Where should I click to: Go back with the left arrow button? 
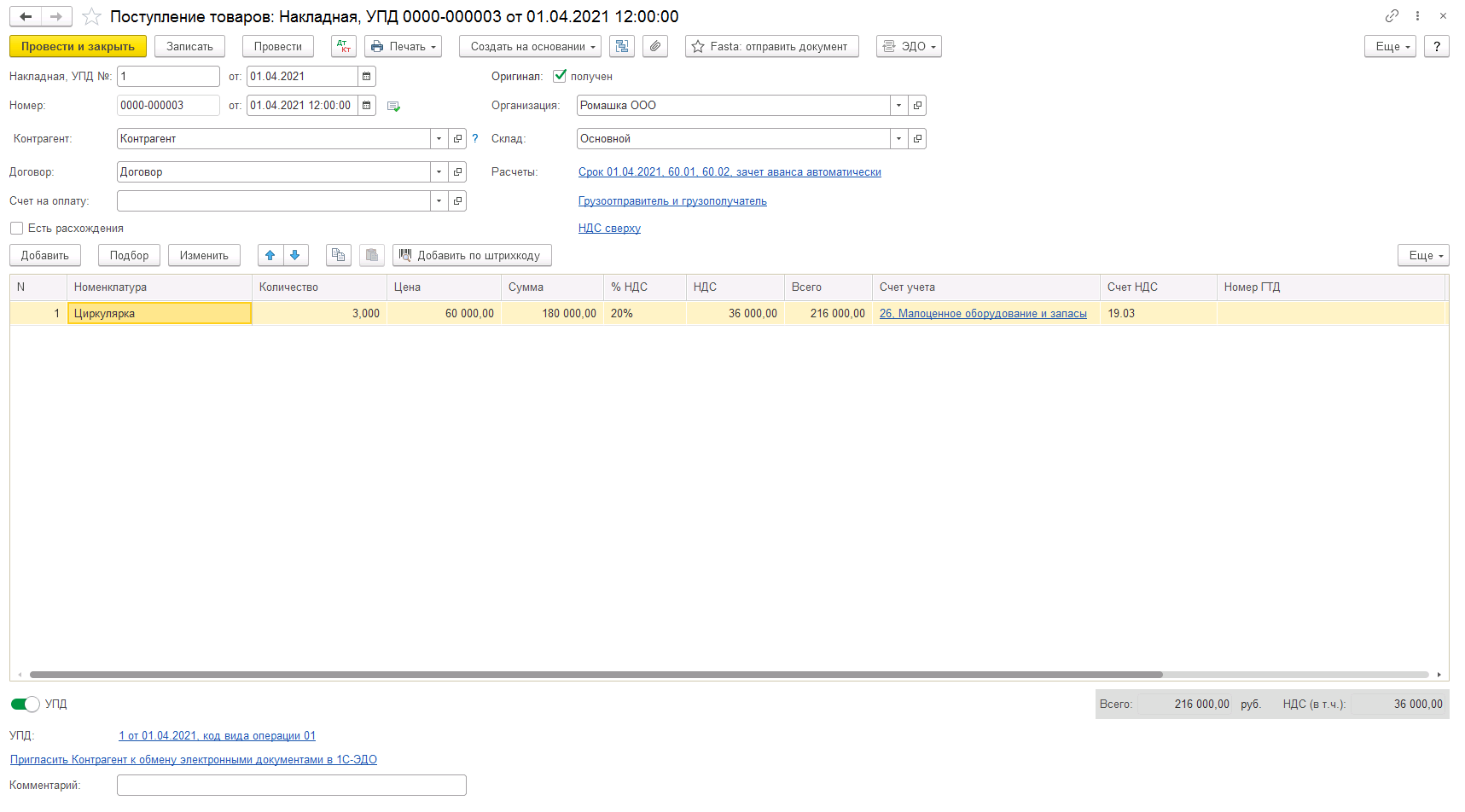[x=26, y=16]
